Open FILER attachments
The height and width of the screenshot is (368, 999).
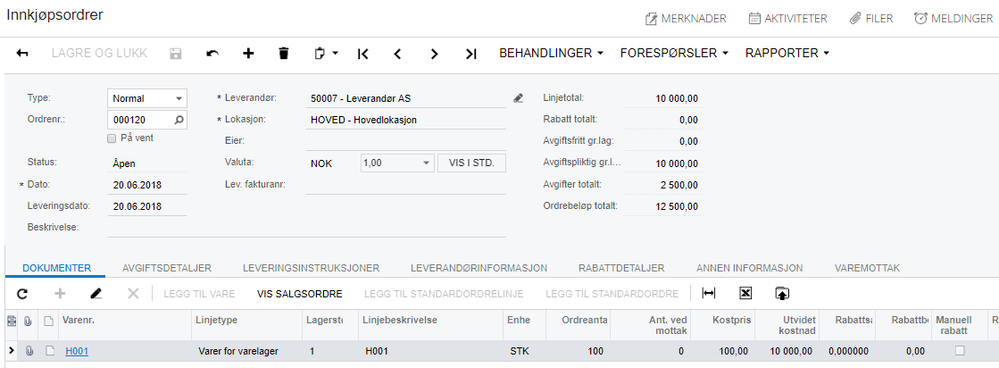(x=871, y=18)
